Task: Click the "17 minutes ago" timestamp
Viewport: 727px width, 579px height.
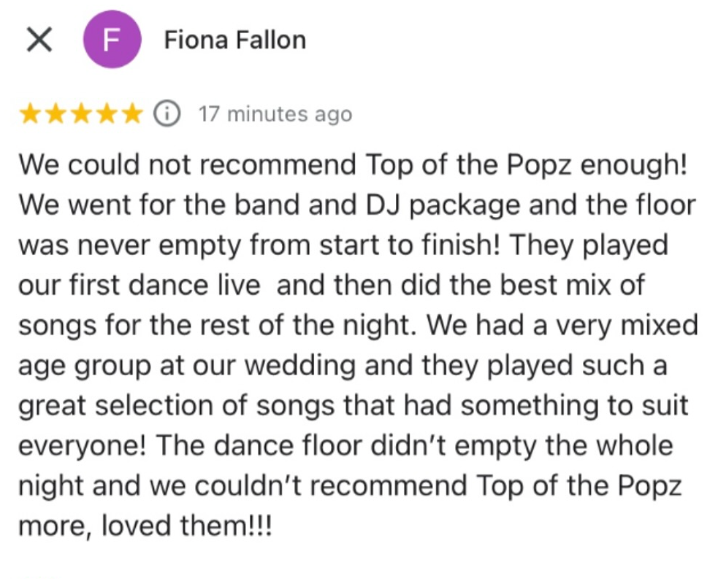Action: 275,114
